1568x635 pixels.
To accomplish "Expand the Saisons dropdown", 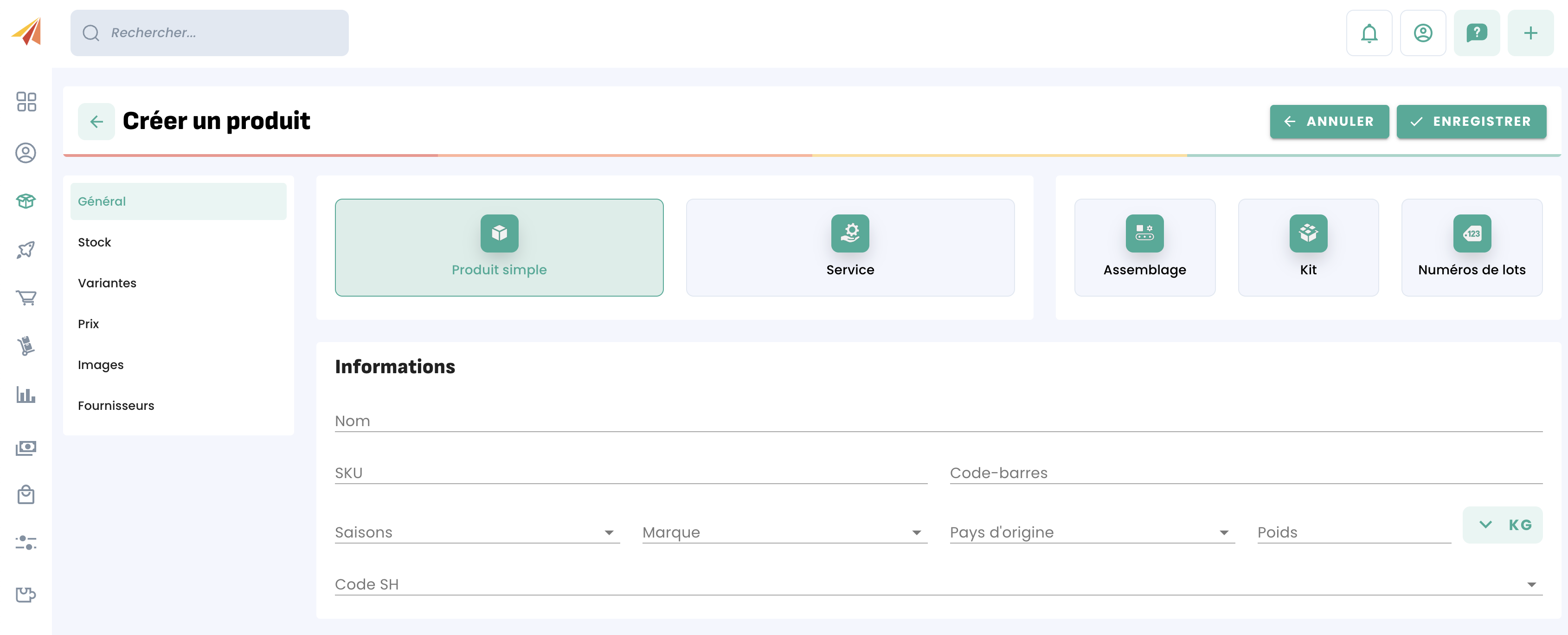I will pos(476,532).
